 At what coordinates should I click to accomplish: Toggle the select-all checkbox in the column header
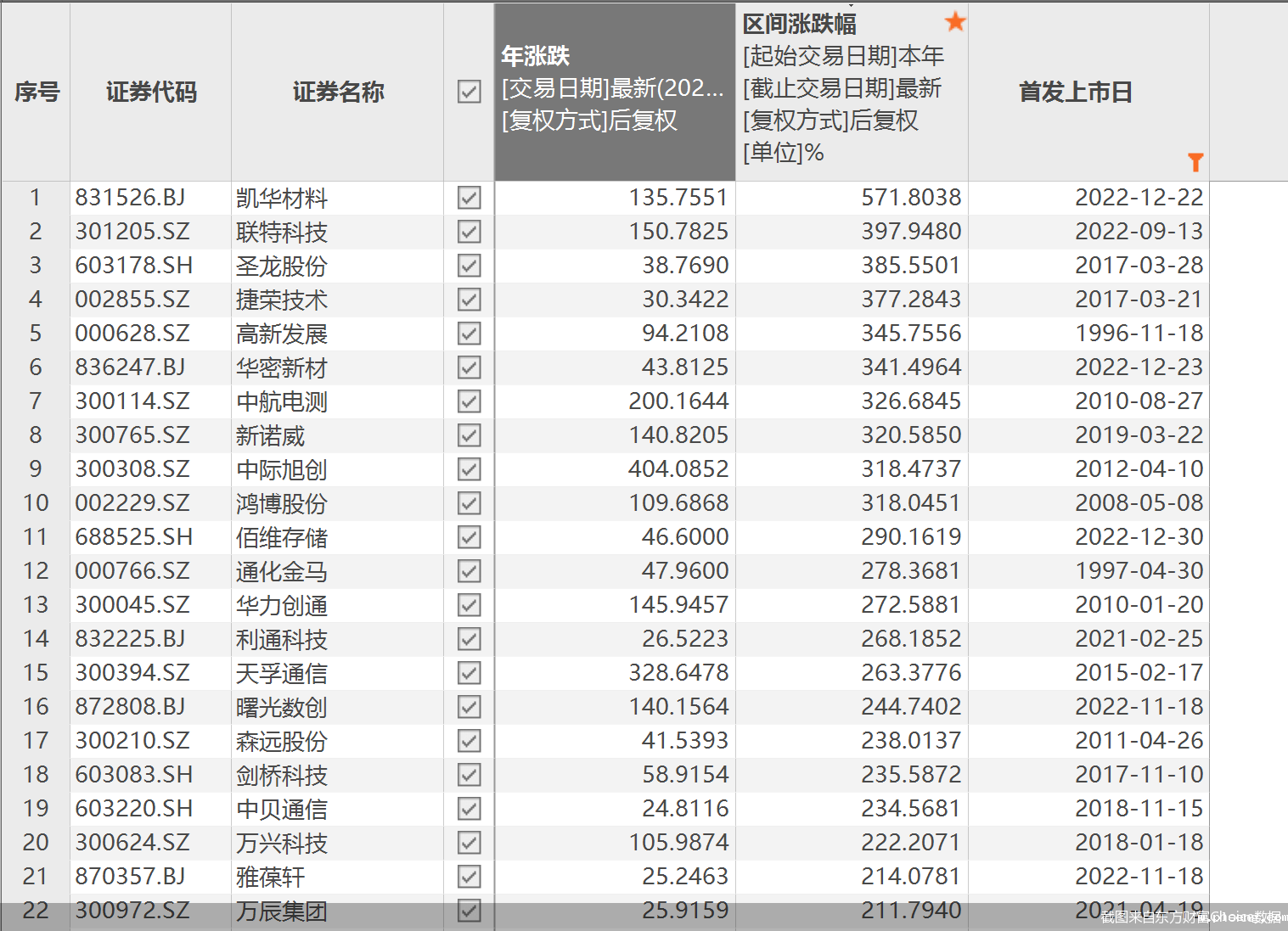468,91
